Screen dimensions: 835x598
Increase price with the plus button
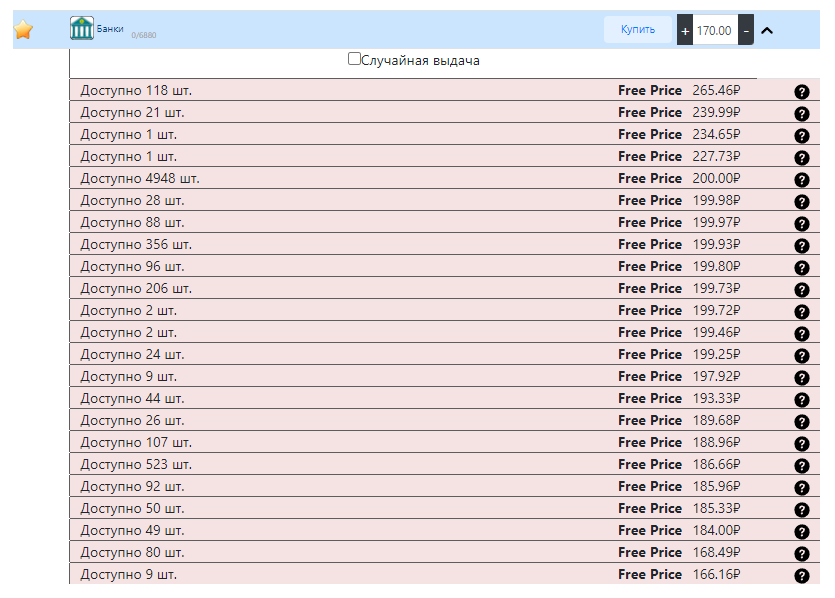click(x=685, y=30)
